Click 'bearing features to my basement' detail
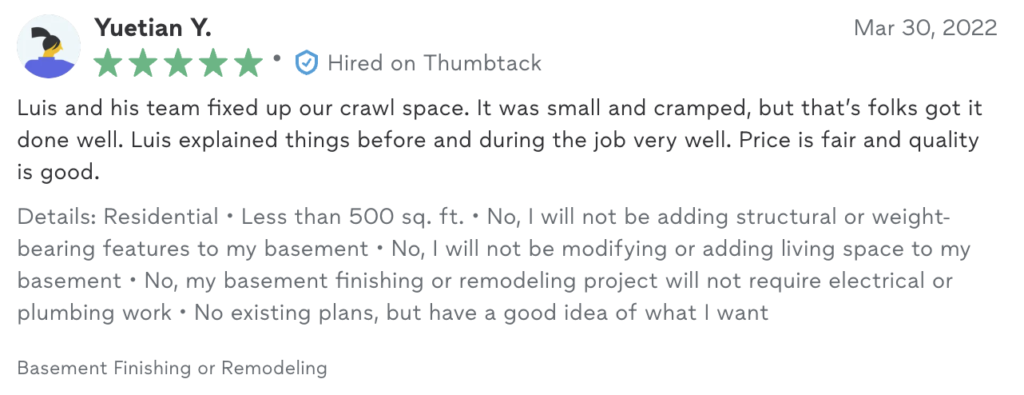1024x395 pixels. (193, 249)
